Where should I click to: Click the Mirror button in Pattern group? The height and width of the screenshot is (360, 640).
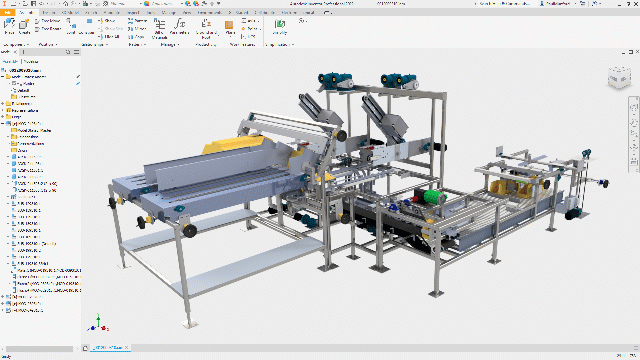[x=138, y=29]
